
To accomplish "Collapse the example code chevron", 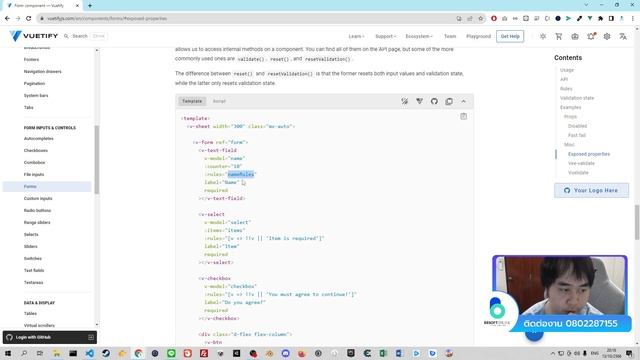I will click(464, 101).
